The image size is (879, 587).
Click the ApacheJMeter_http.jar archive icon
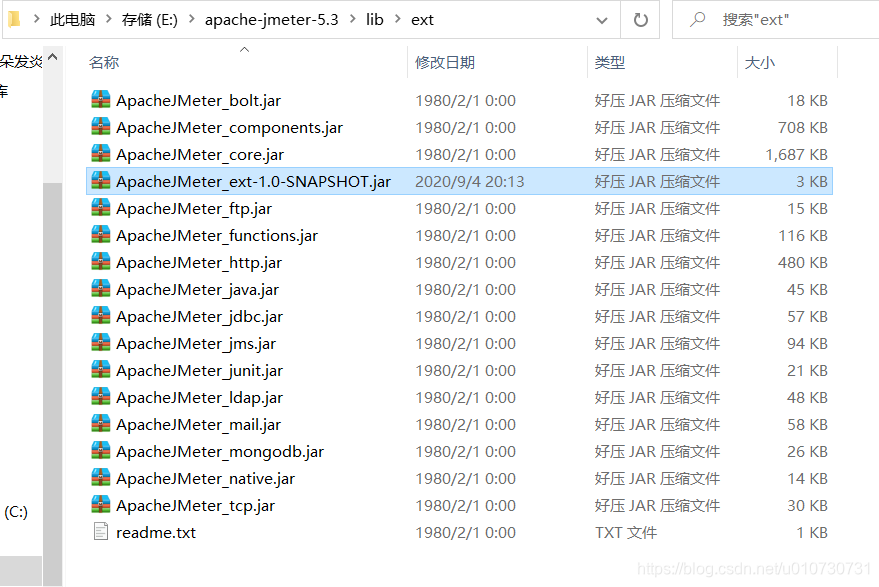click(x=101, y=262)
